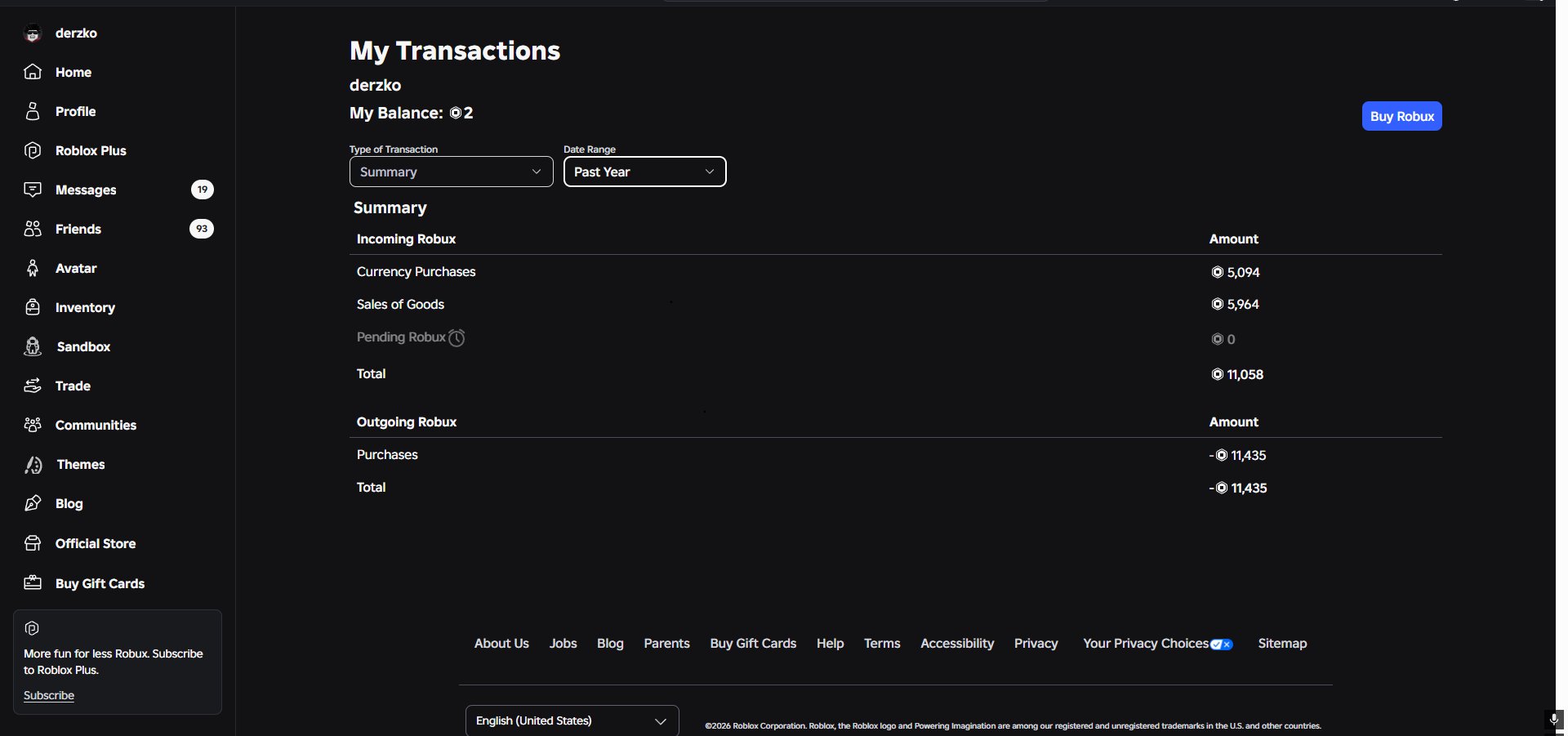Viewport: 1568px width, 736px height.
Task: Click the Avatar figure icon
Action: pyautogui.click(x=33, y=268)
